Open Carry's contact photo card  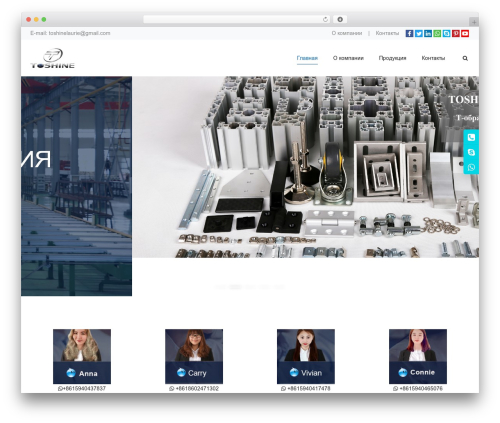pos(194,356)
